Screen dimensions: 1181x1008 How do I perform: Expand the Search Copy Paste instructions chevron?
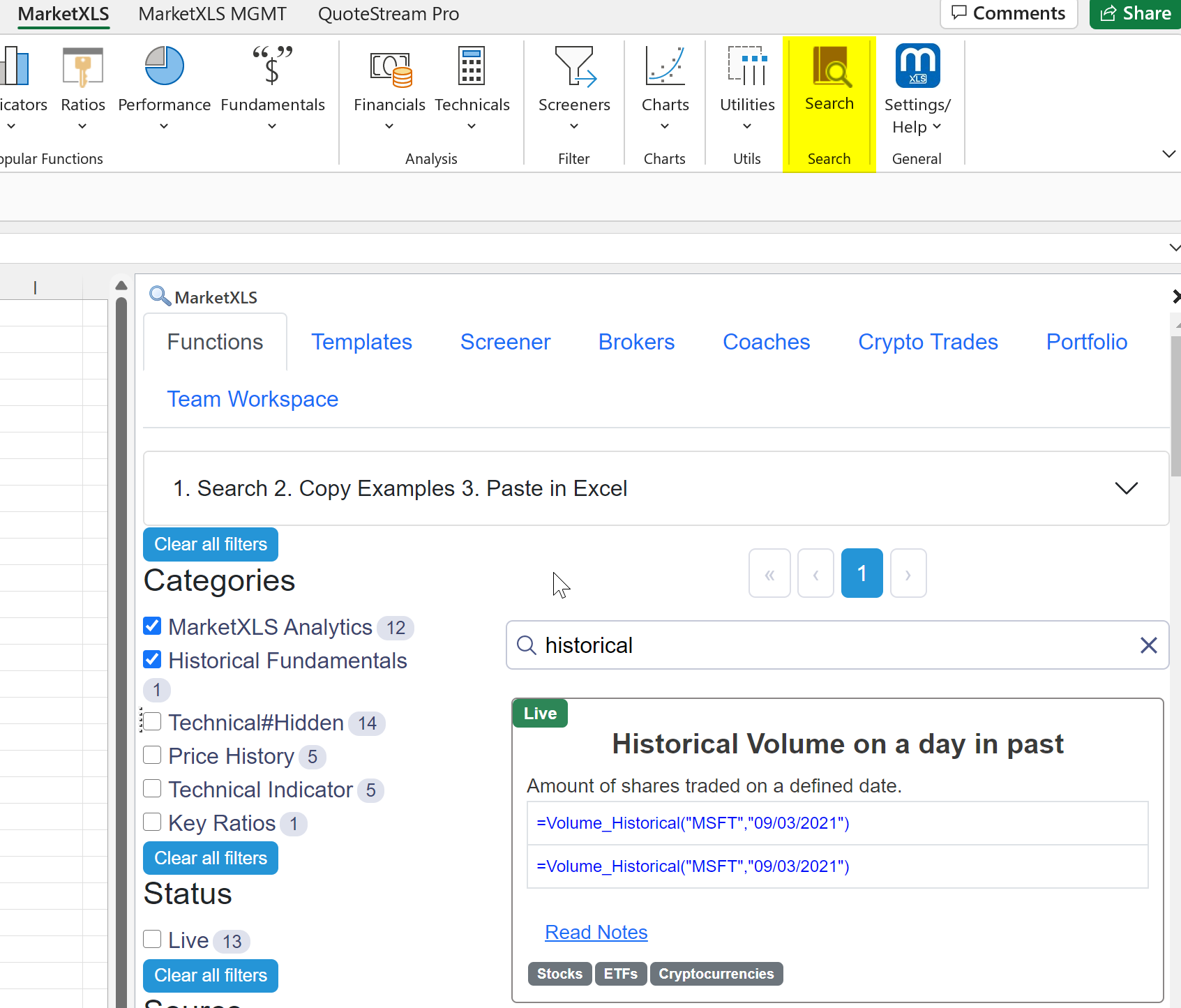pos(1126,488)
